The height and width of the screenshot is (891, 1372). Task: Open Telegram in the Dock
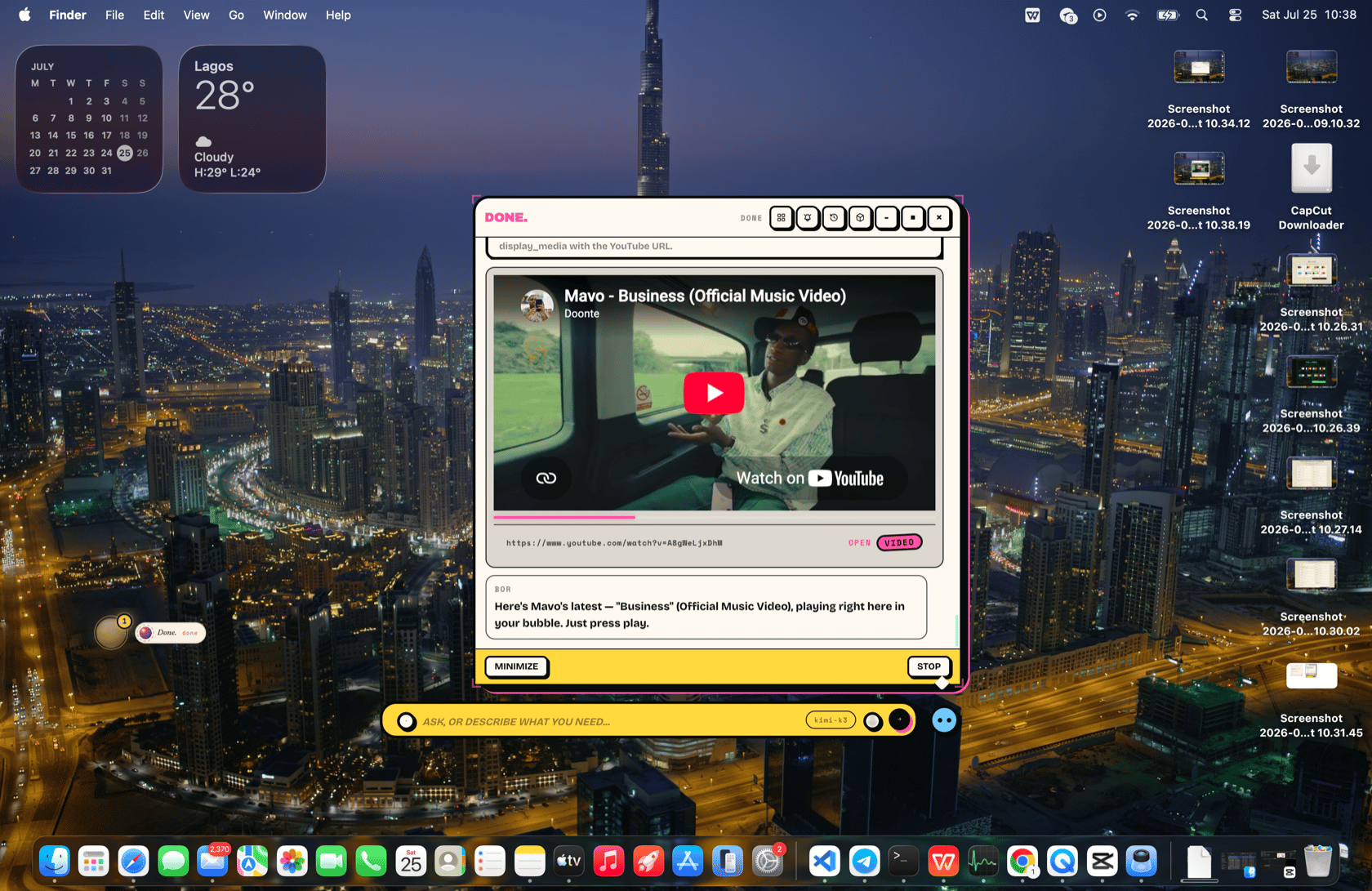864,861
